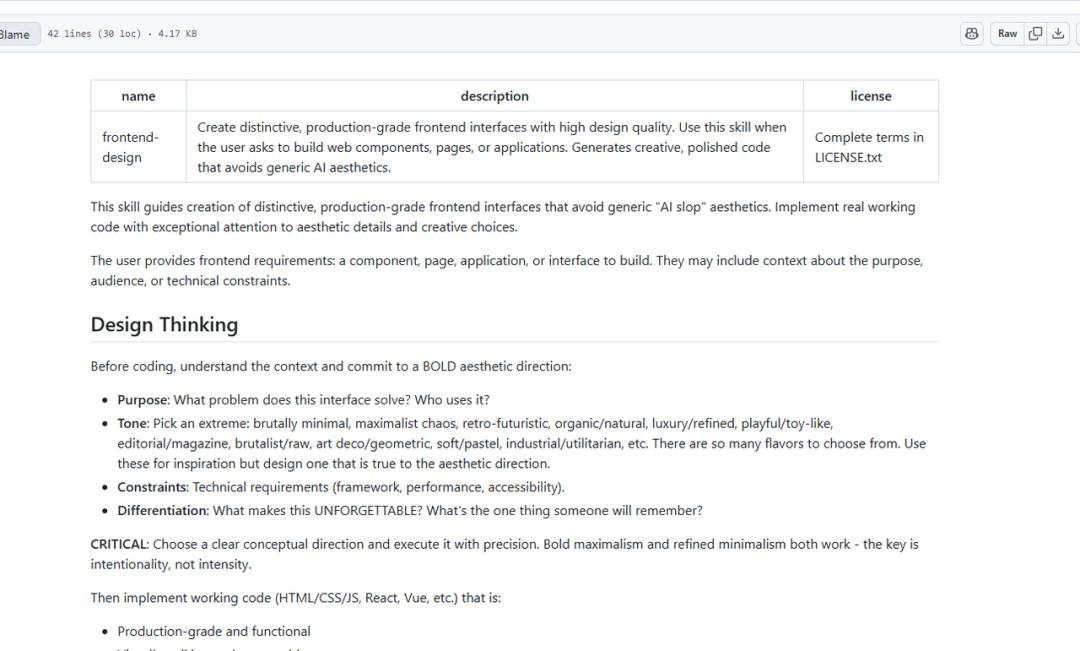Click the "license" table header
Viewport: 1080px width, 651px height.
870,96
